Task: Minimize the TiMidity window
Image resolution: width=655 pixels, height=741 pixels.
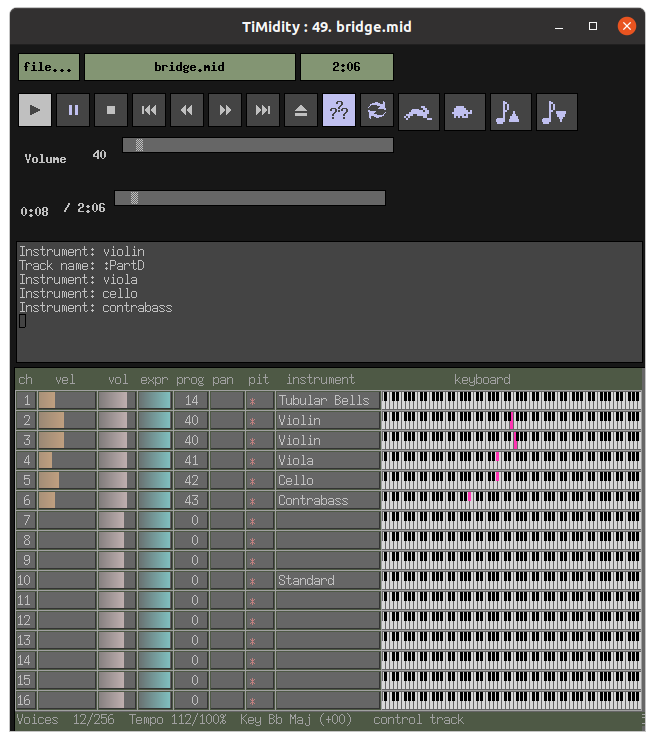Action: click(559, 26)
